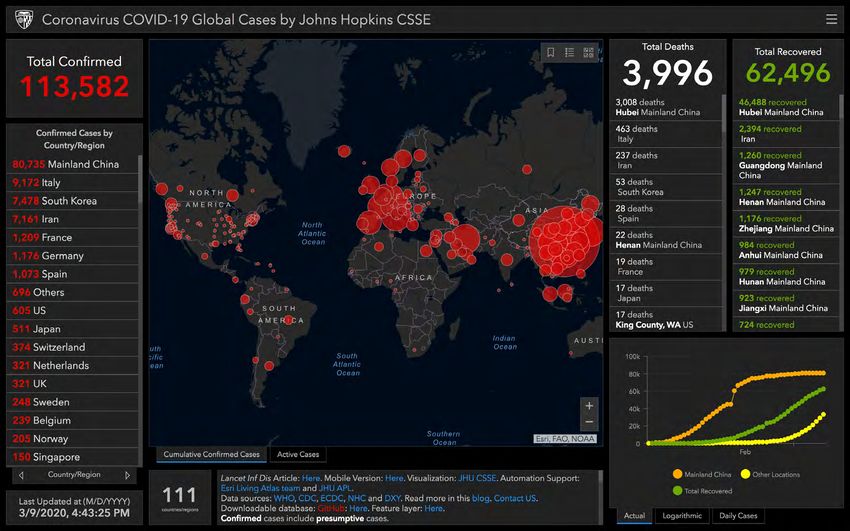Click the Contact US link
This screenshot has height=531, width=850.
pos(514,498)
